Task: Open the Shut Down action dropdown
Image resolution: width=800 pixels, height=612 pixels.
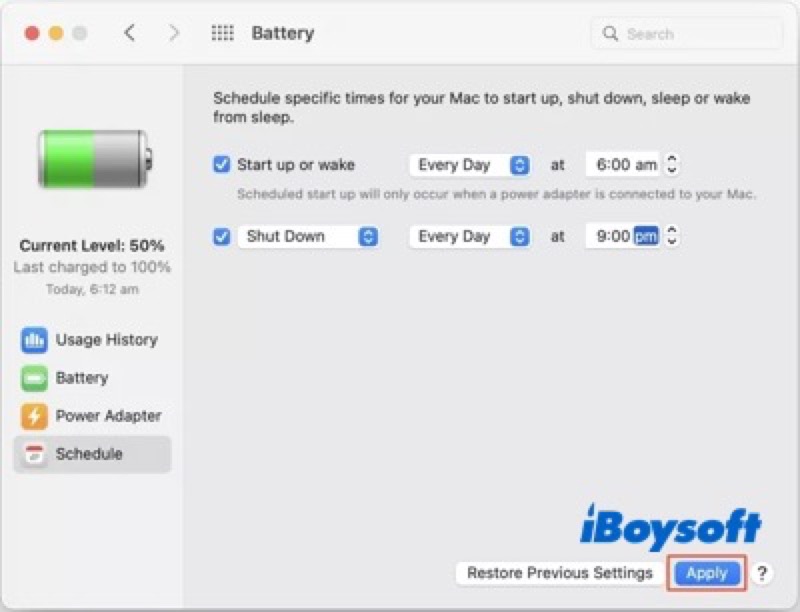Action: 308,237
